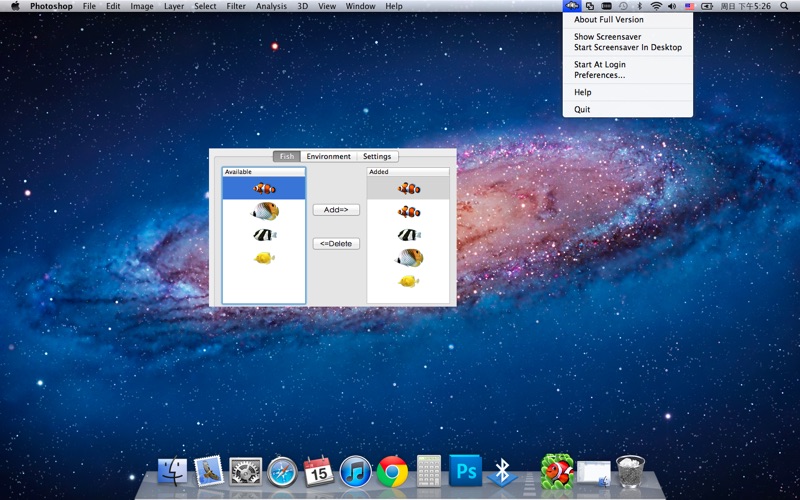Image resolution: width=800 pixels, height=500 pixels.
Task: Select the clownfish in the Available list
Action: click(264, 188)
